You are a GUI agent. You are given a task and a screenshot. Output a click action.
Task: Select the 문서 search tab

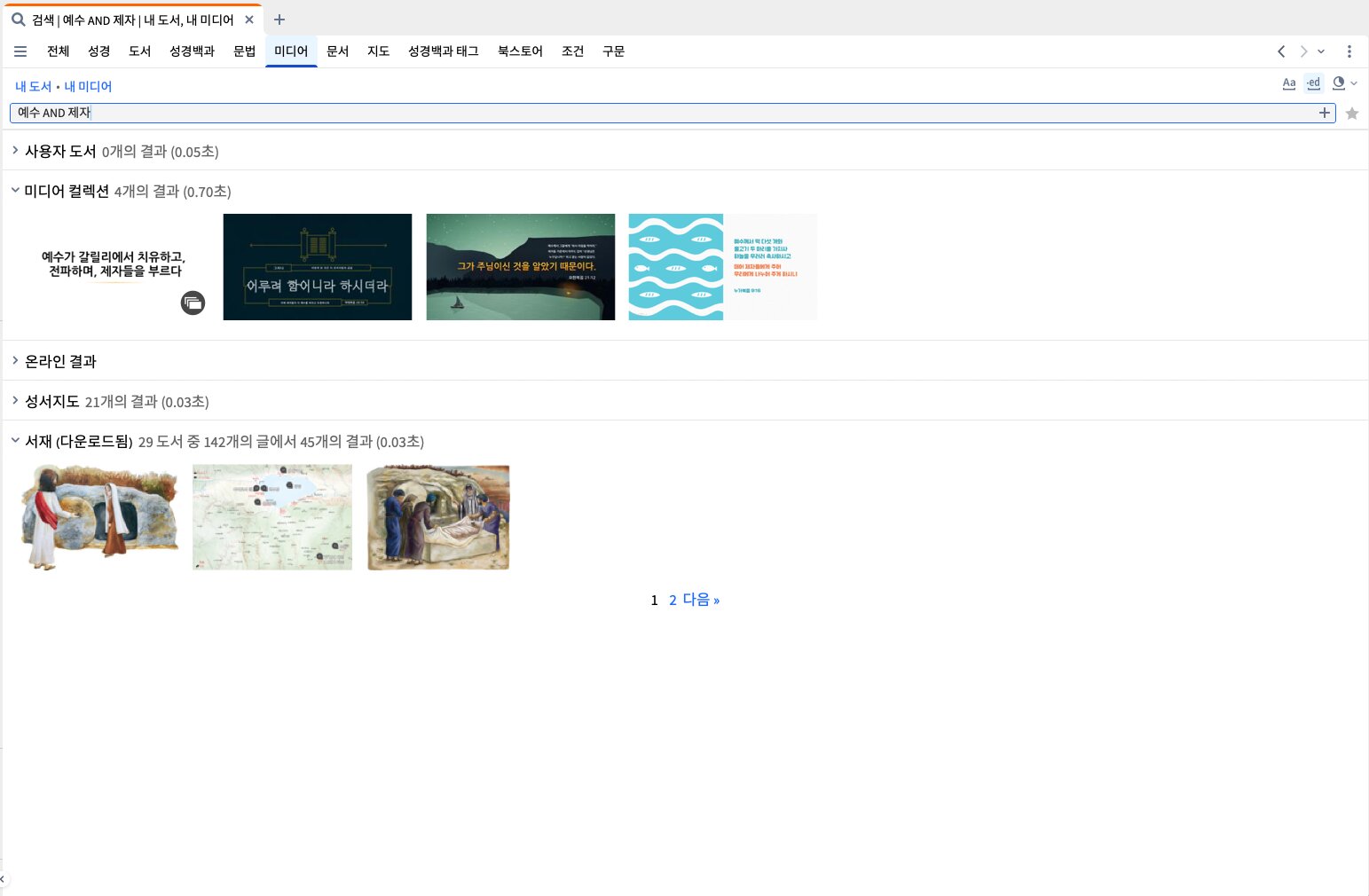point(338,51)
